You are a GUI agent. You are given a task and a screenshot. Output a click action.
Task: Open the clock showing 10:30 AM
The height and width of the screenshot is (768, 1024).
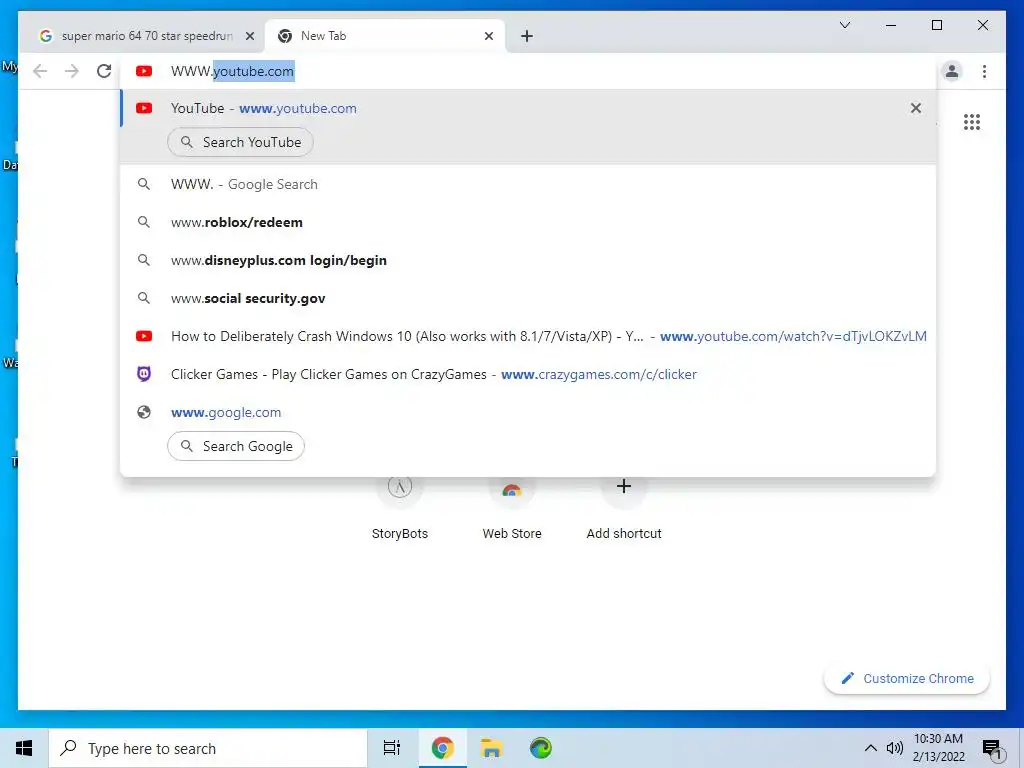[x=938, y=748]
